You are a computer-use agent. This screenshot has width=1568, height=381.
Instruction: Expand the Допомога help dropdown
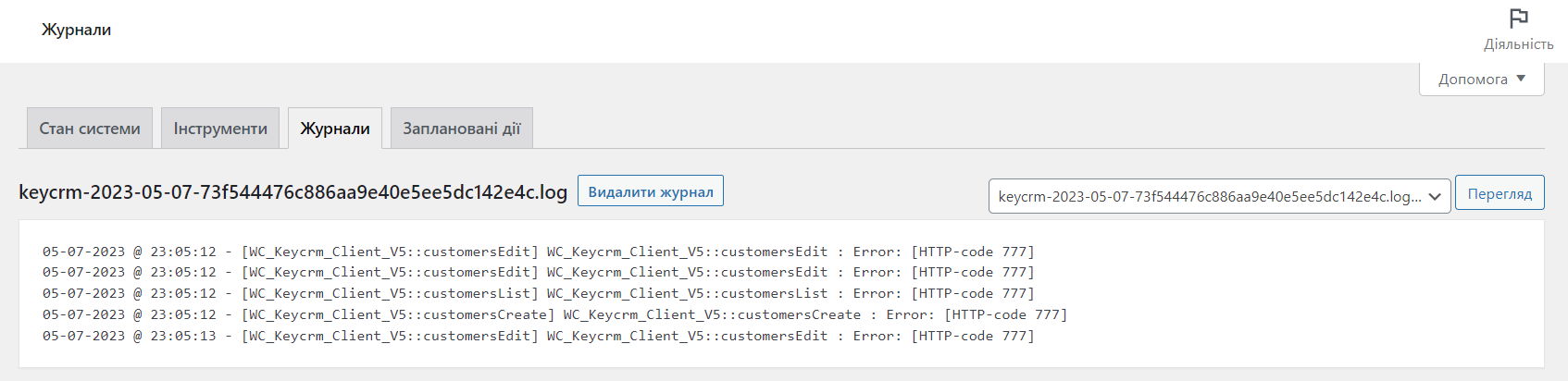click(1481, 79)
